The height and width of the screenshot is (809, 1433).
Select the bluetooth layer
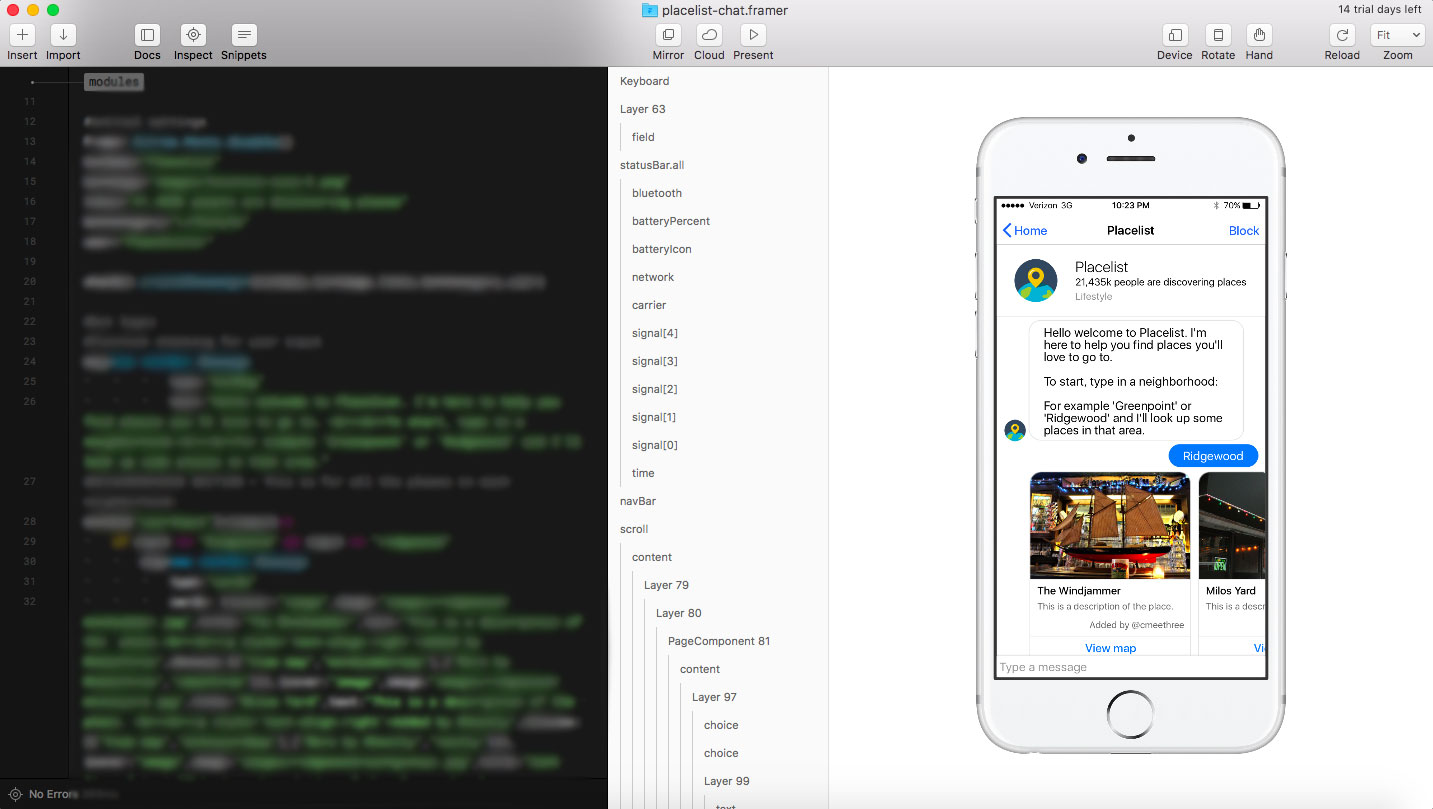pyautogui.click(x=657, y=193)
